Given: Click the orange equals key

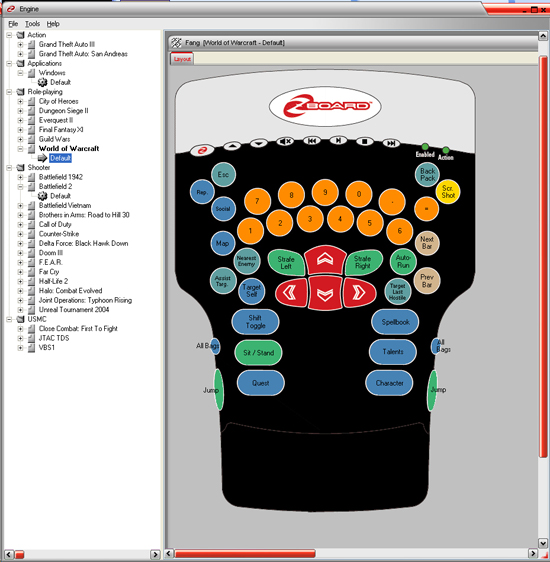Looking at the screenshot, I should point(426,209).
